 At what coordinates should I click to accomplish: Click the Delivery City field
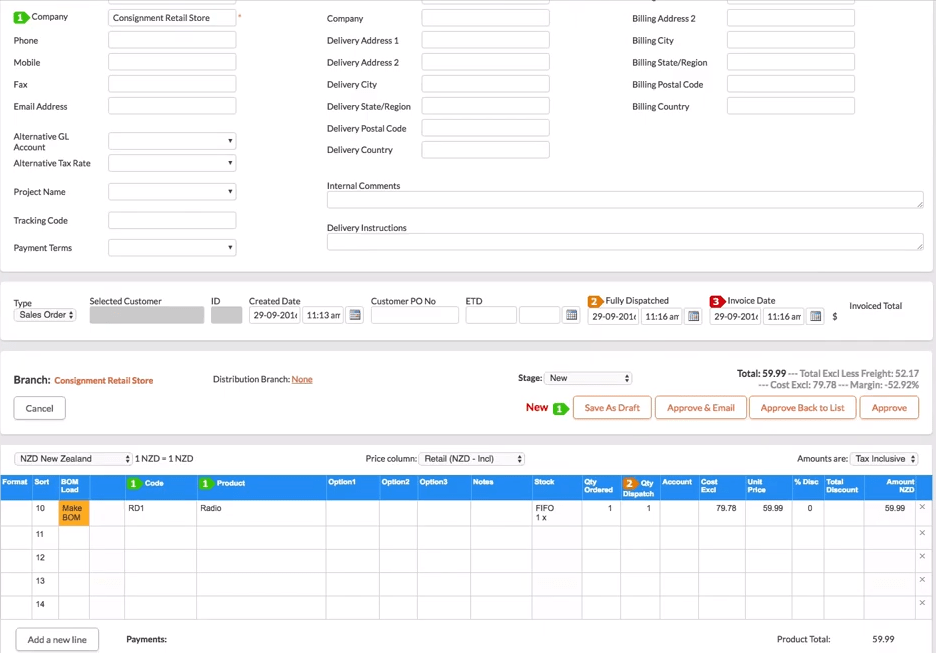click(x=485, y=84)
